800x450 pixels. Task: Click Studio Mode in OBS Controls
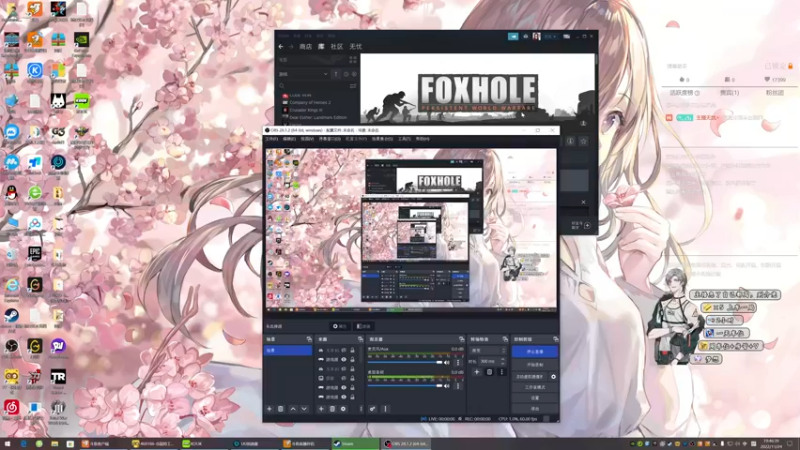[x=535, y=387]
